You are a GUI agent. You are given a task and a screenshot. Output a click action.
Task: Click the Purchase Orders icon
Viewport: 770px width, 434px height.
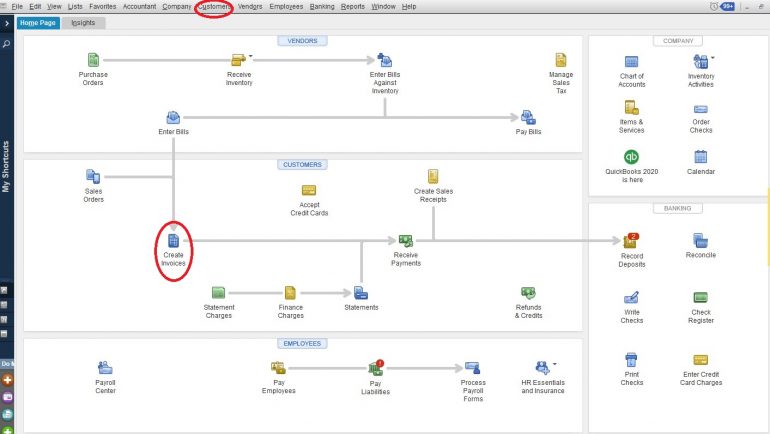tap(93, 61)
